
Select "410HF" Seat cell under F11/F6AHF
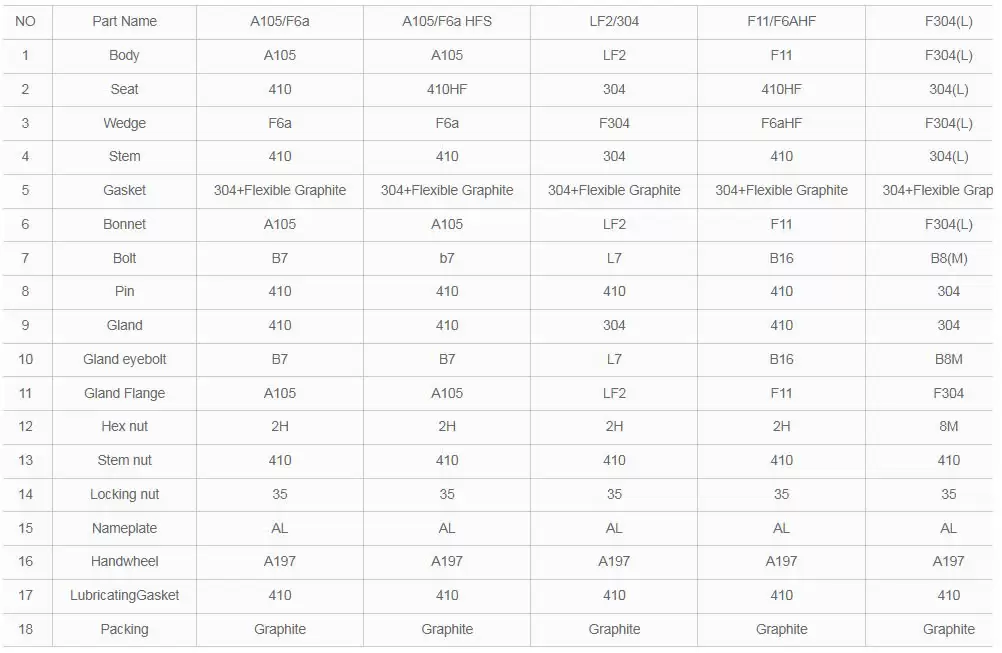click(781, 89)
